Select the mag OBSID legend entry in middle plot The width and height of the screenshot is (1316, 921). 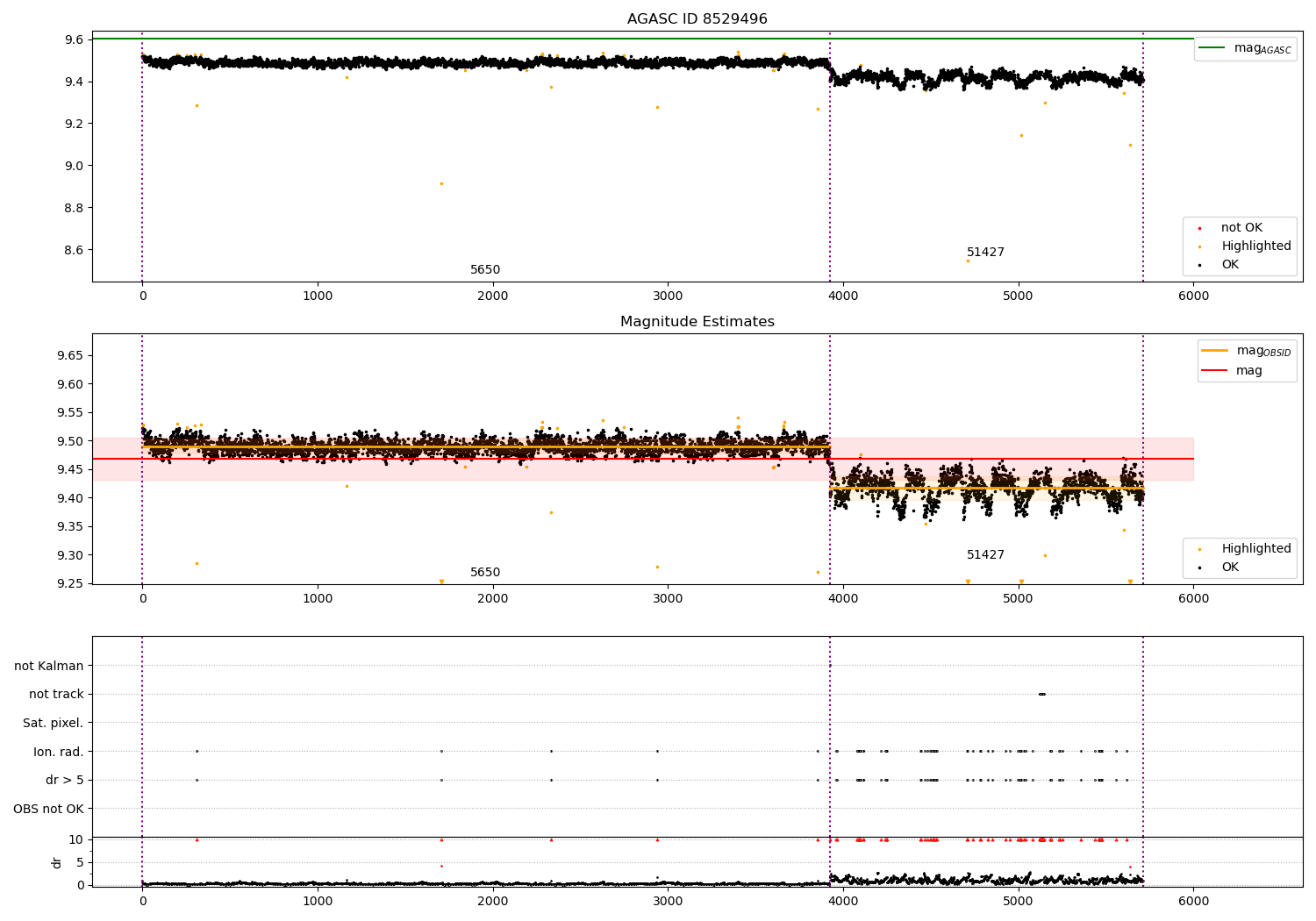tap(1246, 351)
